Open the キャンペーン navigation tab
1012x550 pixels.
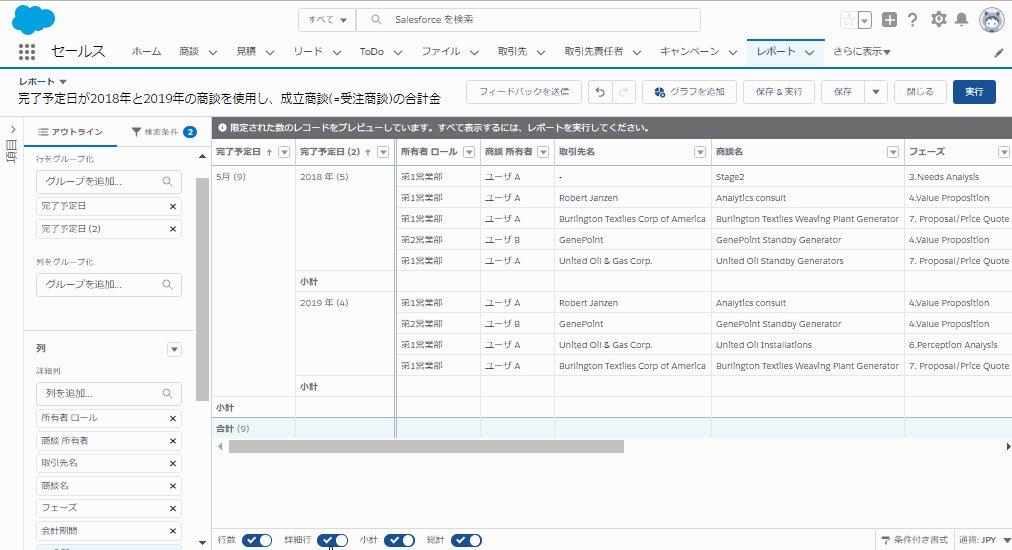689,52
